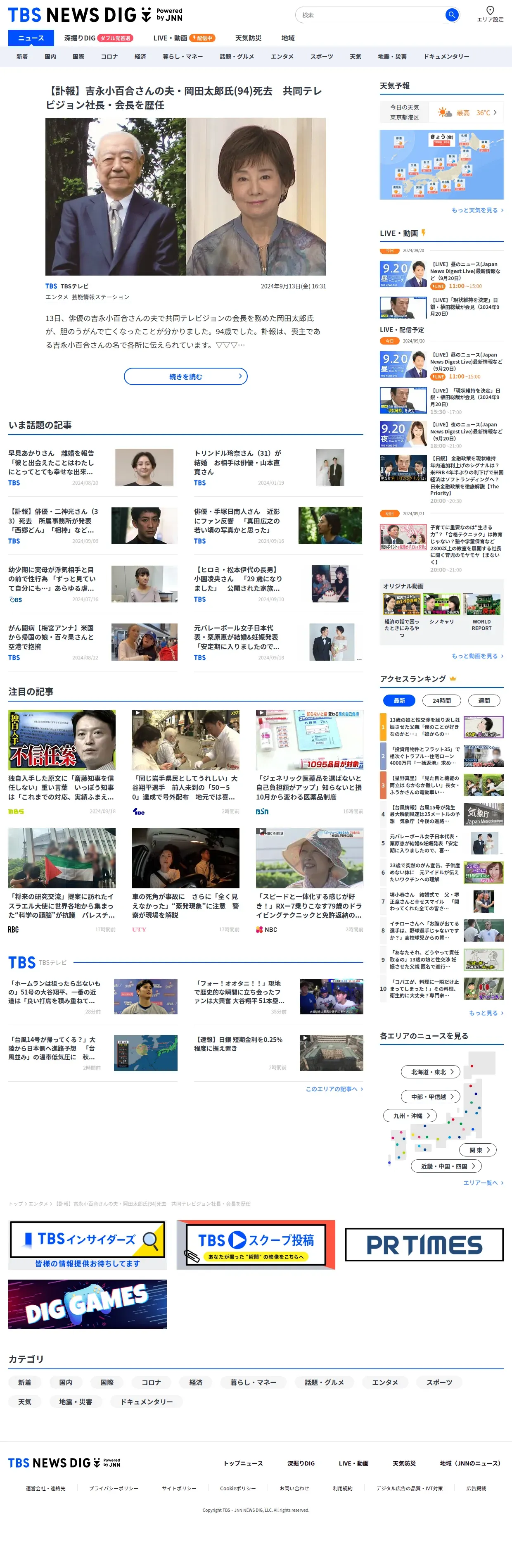Screen dimensions: 512x1568
Task: Click footer 深掘りDIG link
Action: 301,1463
